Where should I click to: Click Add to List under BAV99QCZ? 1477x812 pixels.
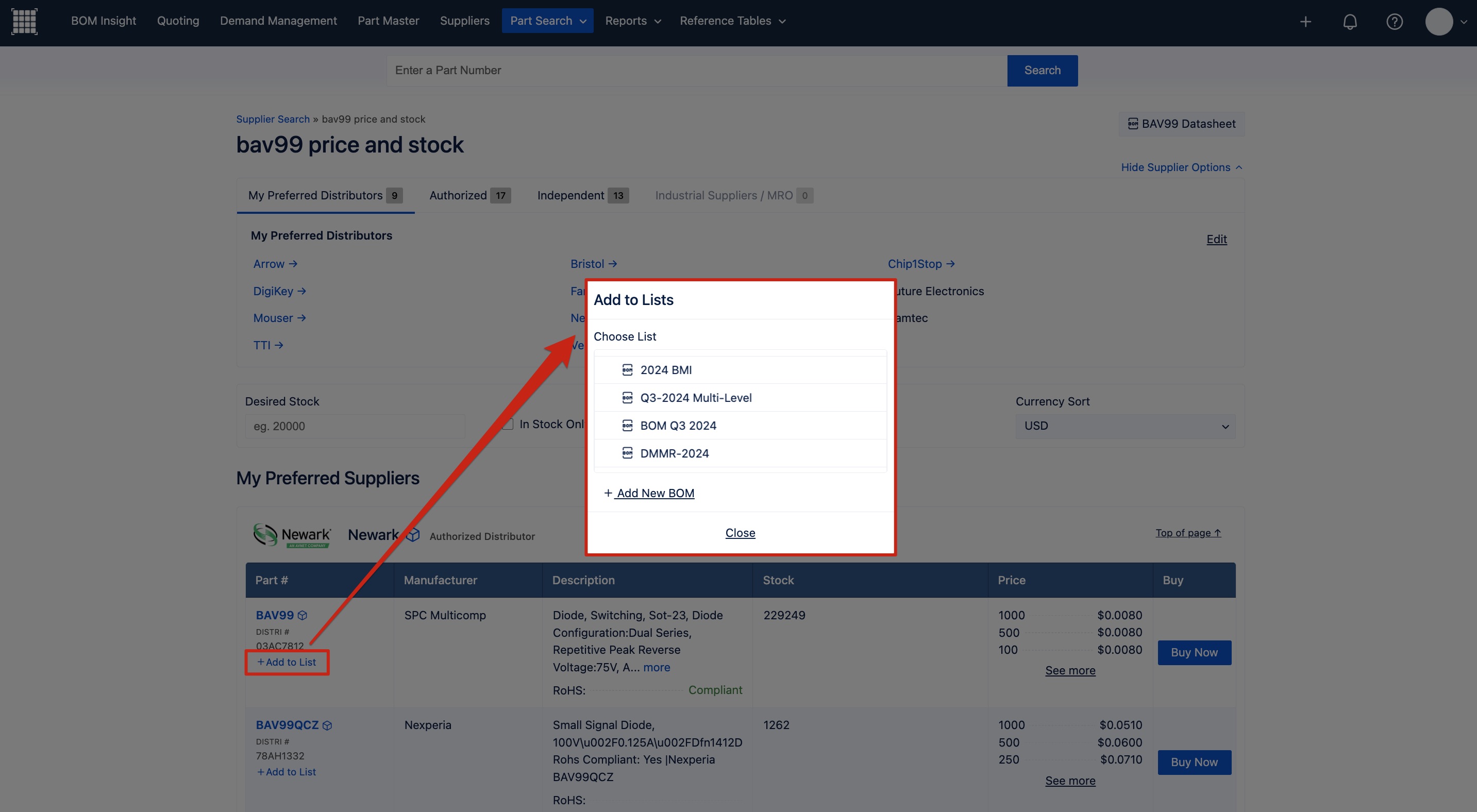(x=286, y=772)
